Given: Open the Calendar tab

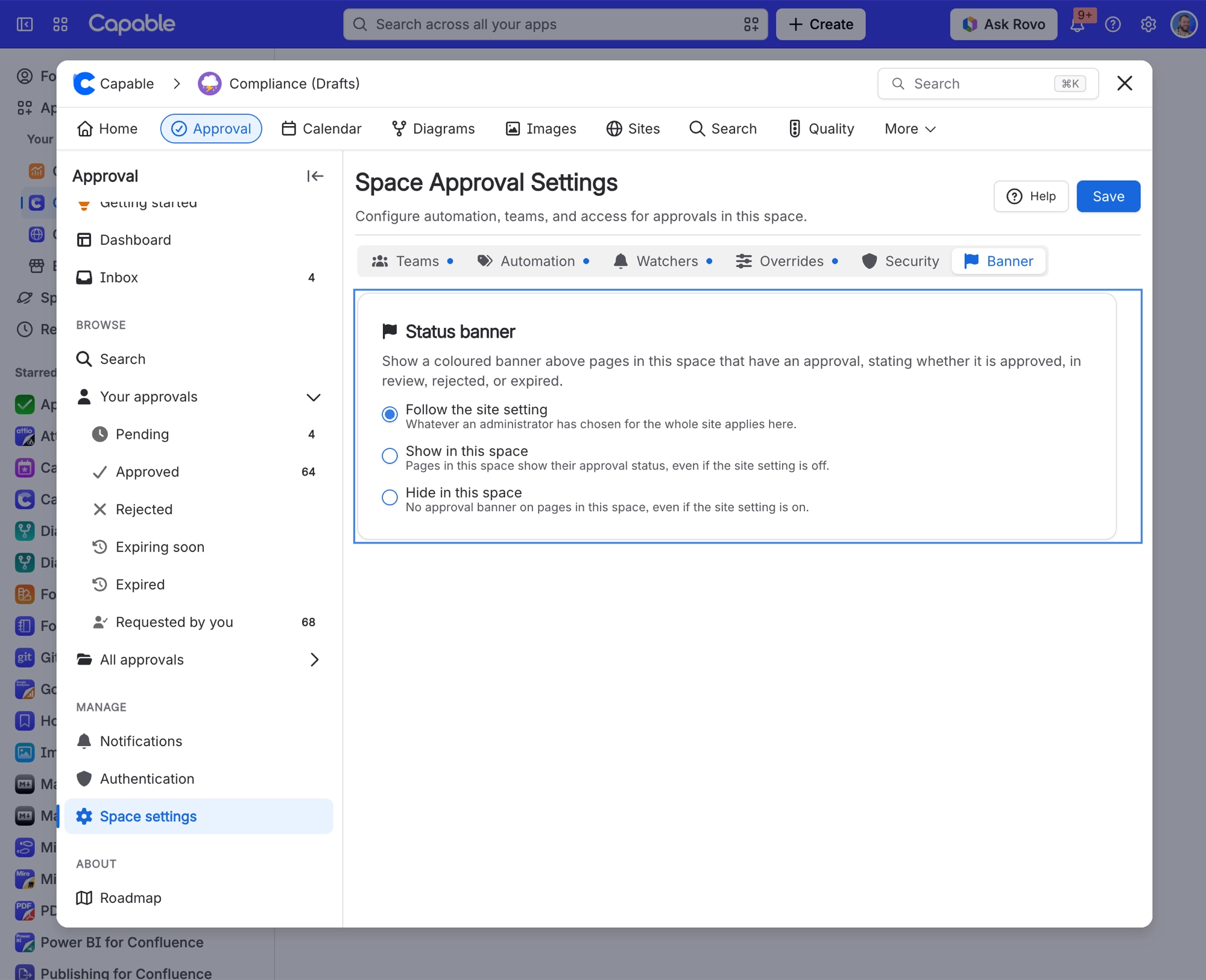Looking at the screenshot, I should (x=321, y=129).
